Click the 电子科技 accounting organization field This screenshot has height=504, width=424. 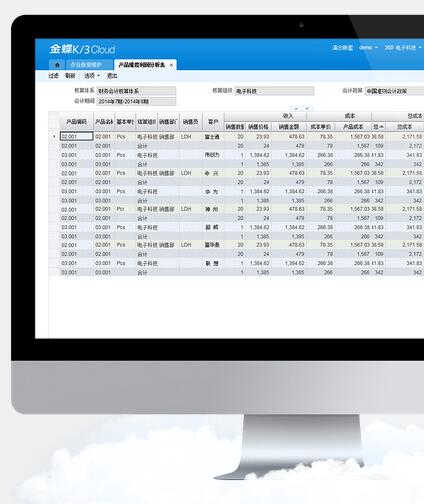click(x=274, y=91)
